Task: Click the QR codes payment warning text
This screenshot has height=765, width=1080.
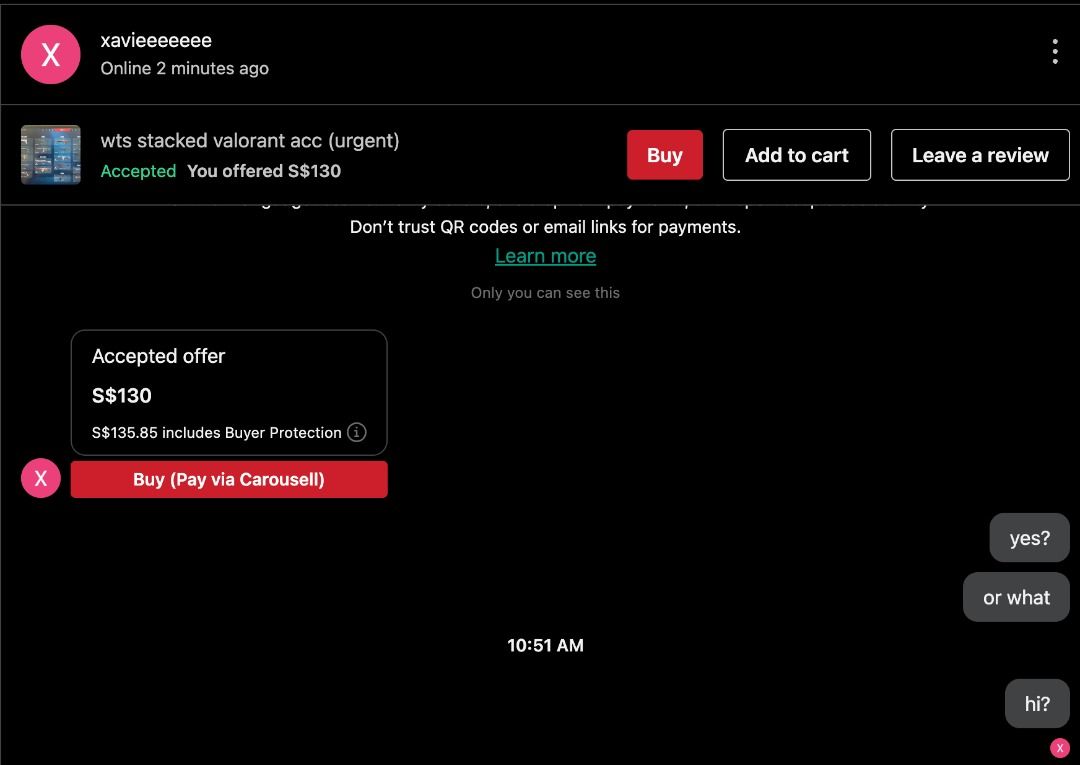Action: click(x=546, y=227)
